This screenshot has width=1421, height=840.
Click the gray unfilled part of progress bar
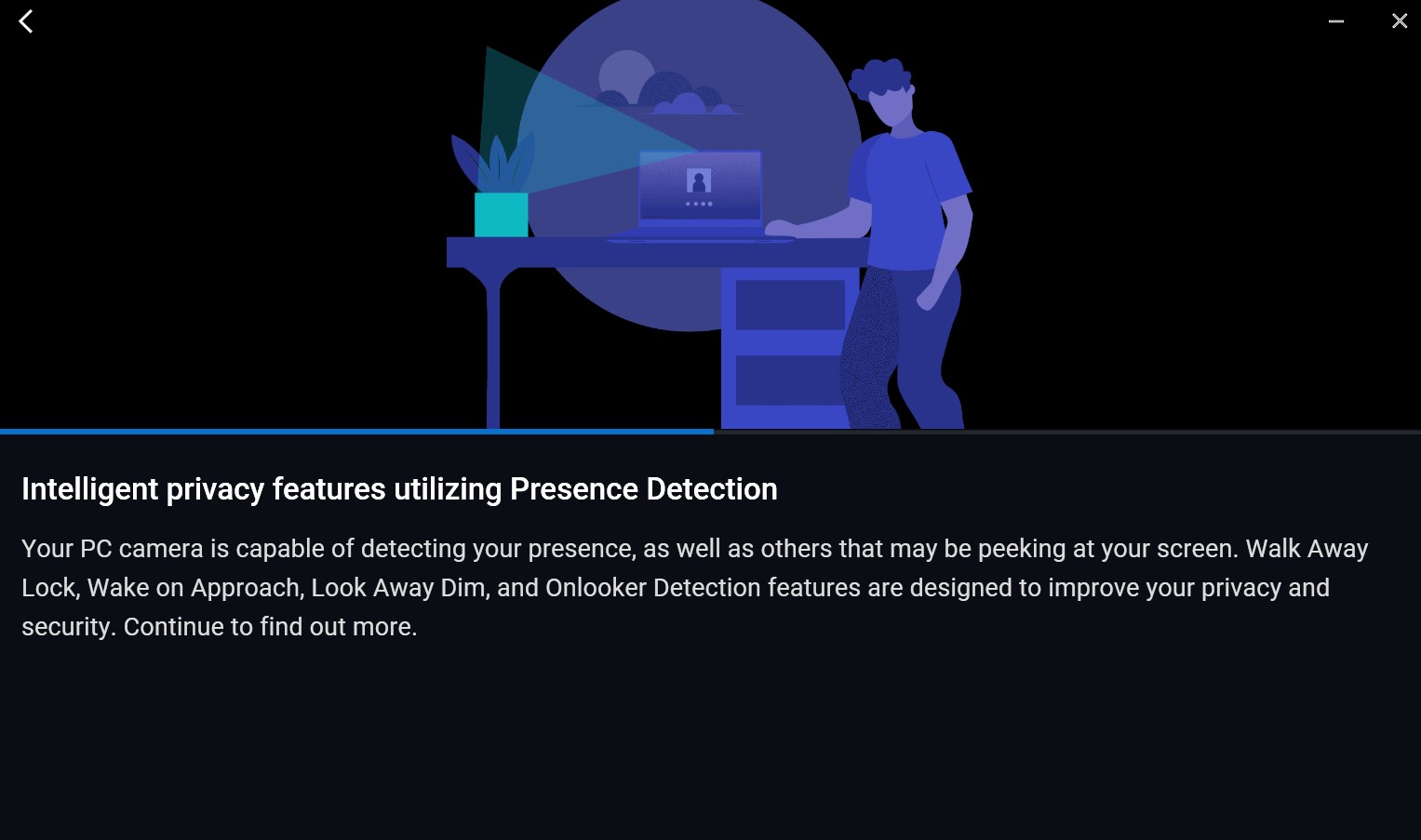[x=1067, y=432]
